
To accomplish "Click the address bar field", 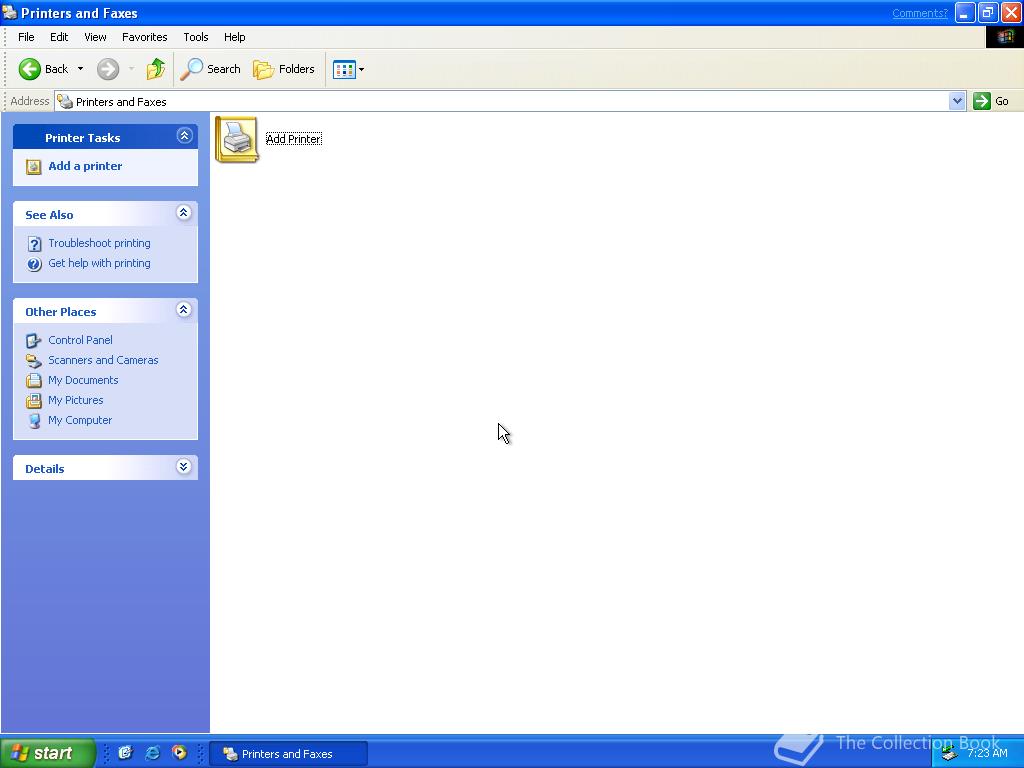I will click(x=502, y=101).
